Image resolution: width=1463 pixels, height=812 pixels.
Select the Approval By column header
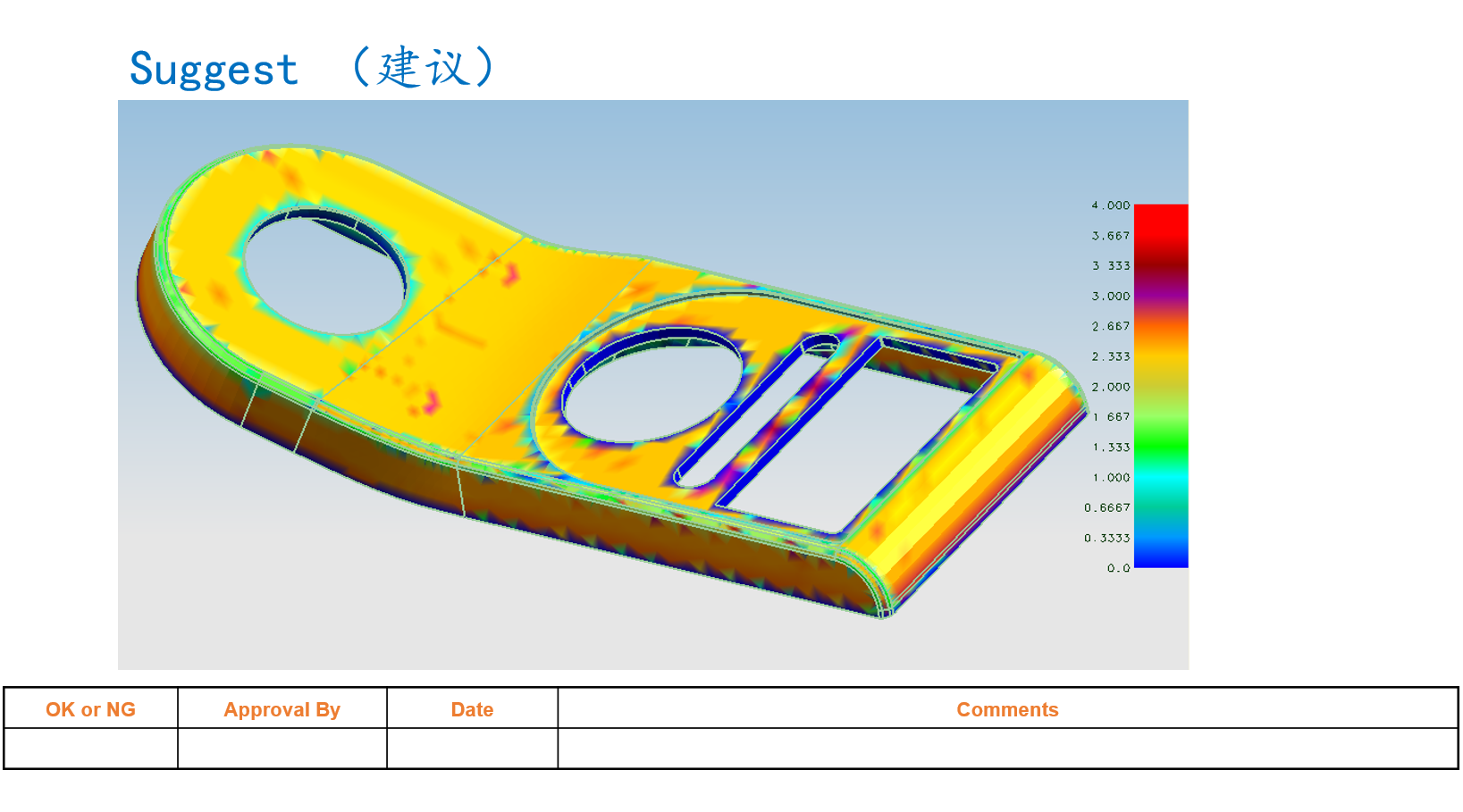pyautogui.click(x=282, y=709)
